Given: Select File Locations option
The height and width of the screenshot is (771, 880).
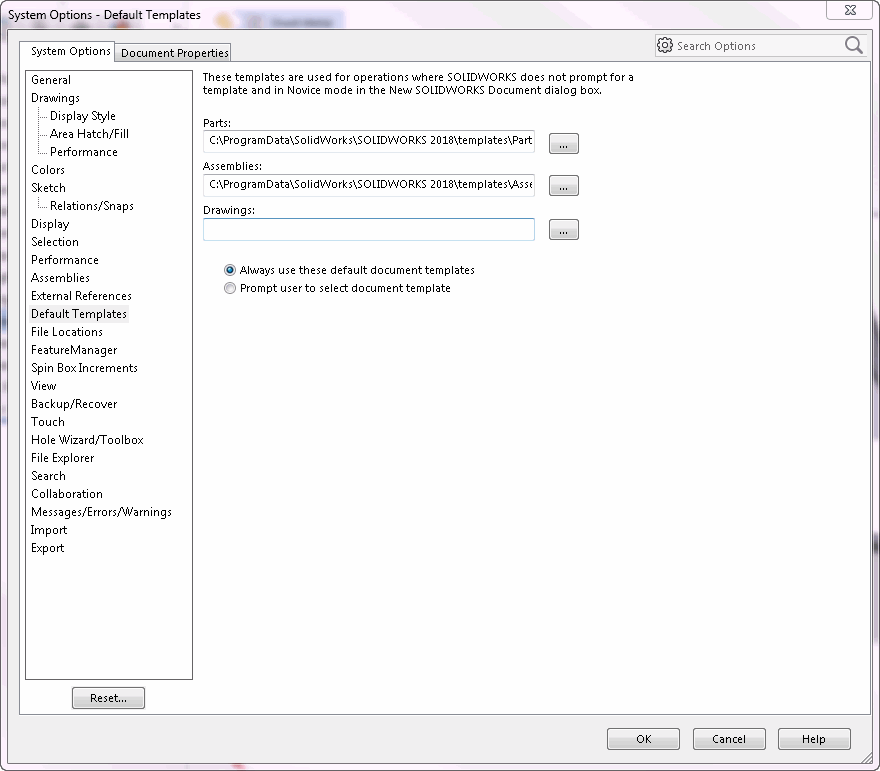Looking at the screenshot, I should 67,332.
